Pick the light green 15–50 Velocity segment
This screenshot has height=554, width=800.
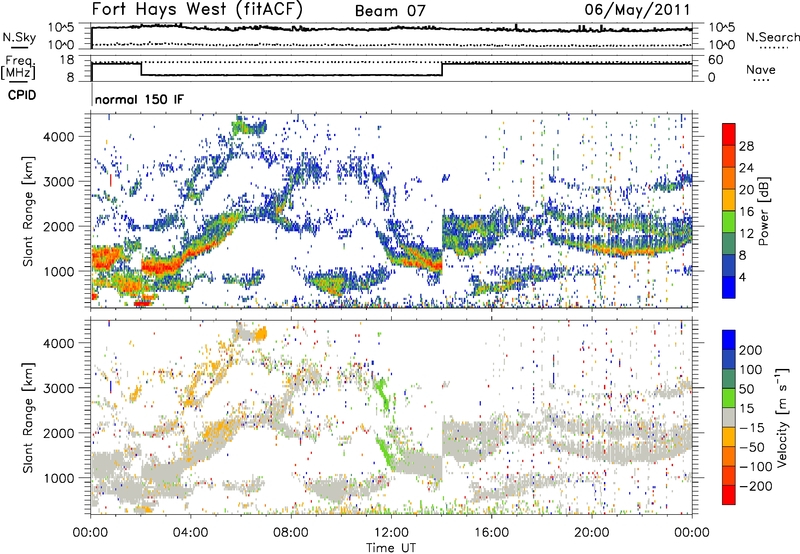tap(729, 398)
